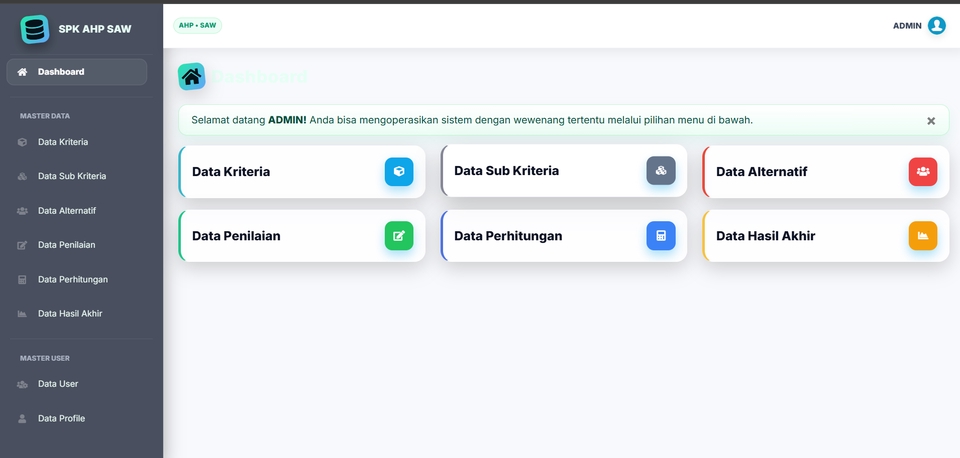Click the red users icon on Data Alternatif card
The width and height of the screenshot is (960, 458).
click(923, 172)
